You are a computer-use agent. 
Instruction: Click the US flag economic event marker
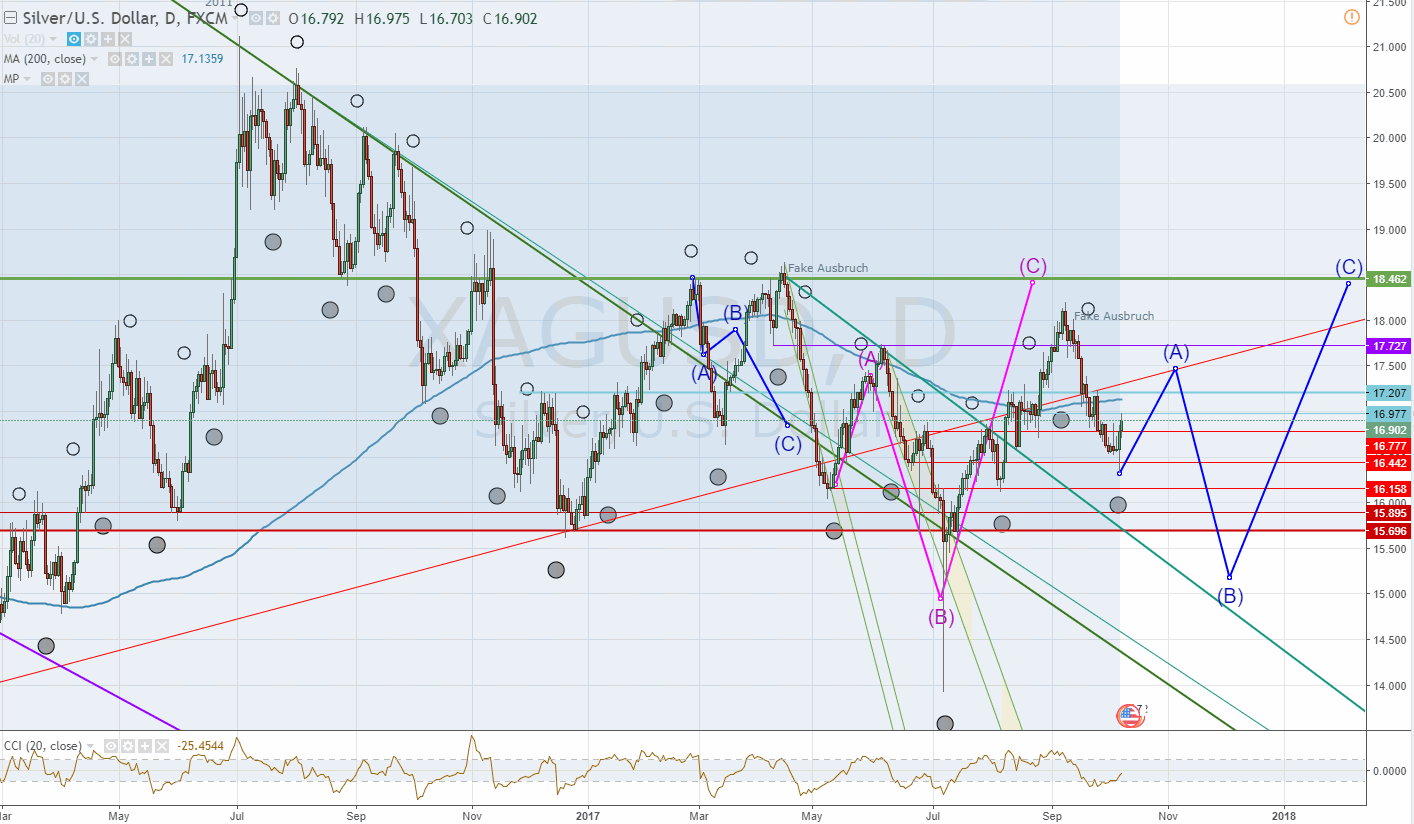[1129, 714]
